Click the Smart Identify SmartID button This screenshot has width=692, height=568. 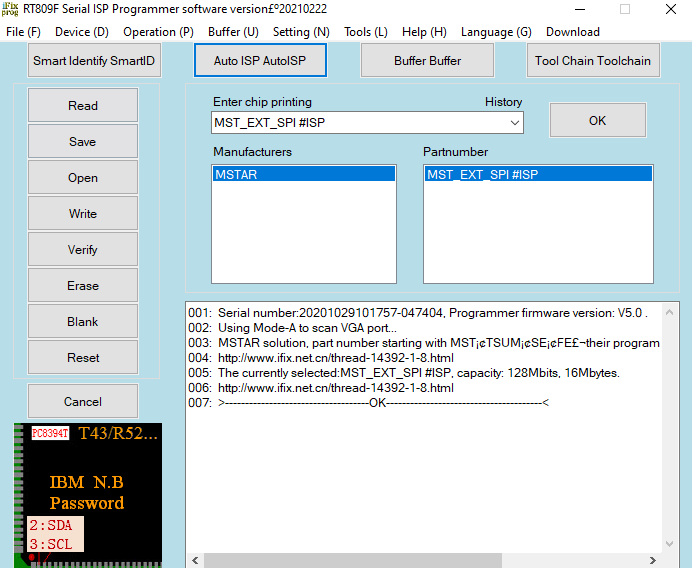94,60
